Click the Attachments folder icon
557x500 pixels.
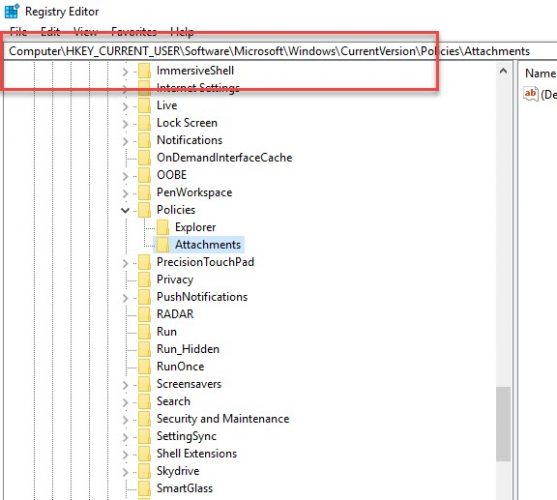(x=163, y=245)
